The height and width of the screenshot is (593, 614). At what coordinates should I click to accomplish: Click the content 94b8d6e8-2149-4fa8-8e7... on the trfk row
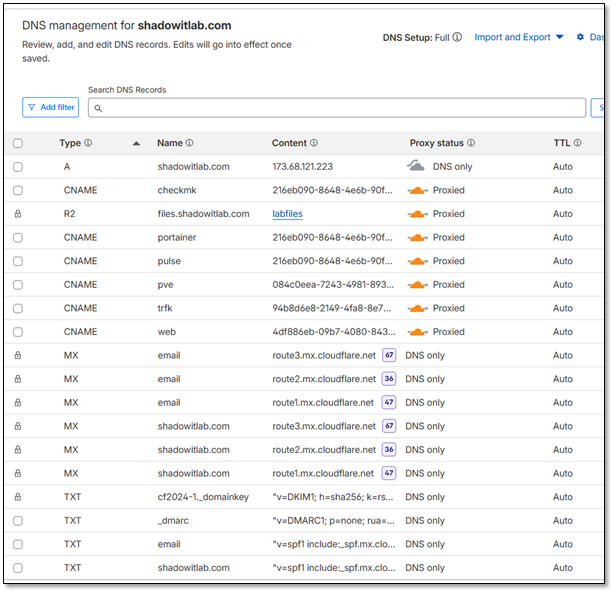(x=332, y=309)
